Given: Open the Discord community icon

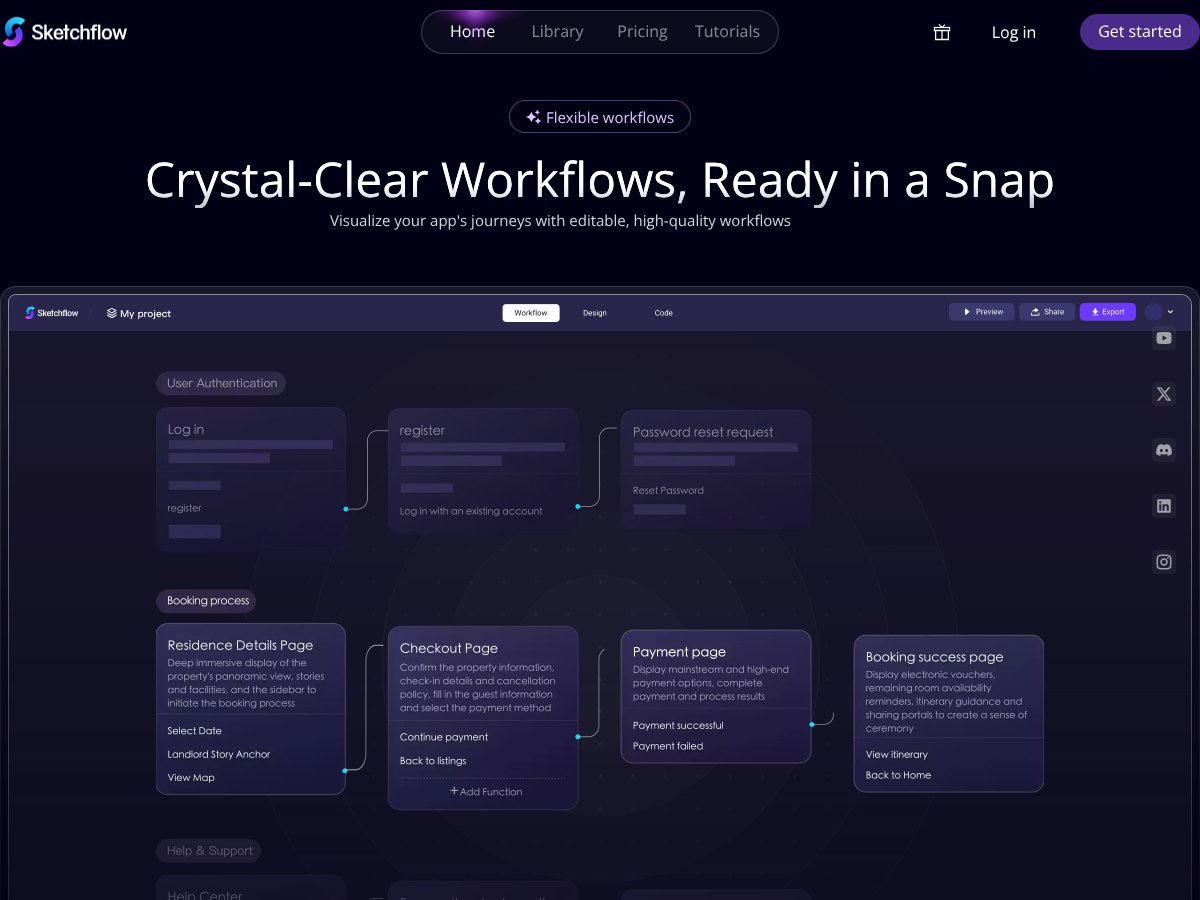Looking at the screenshot, I should (x=1163, y=450).
